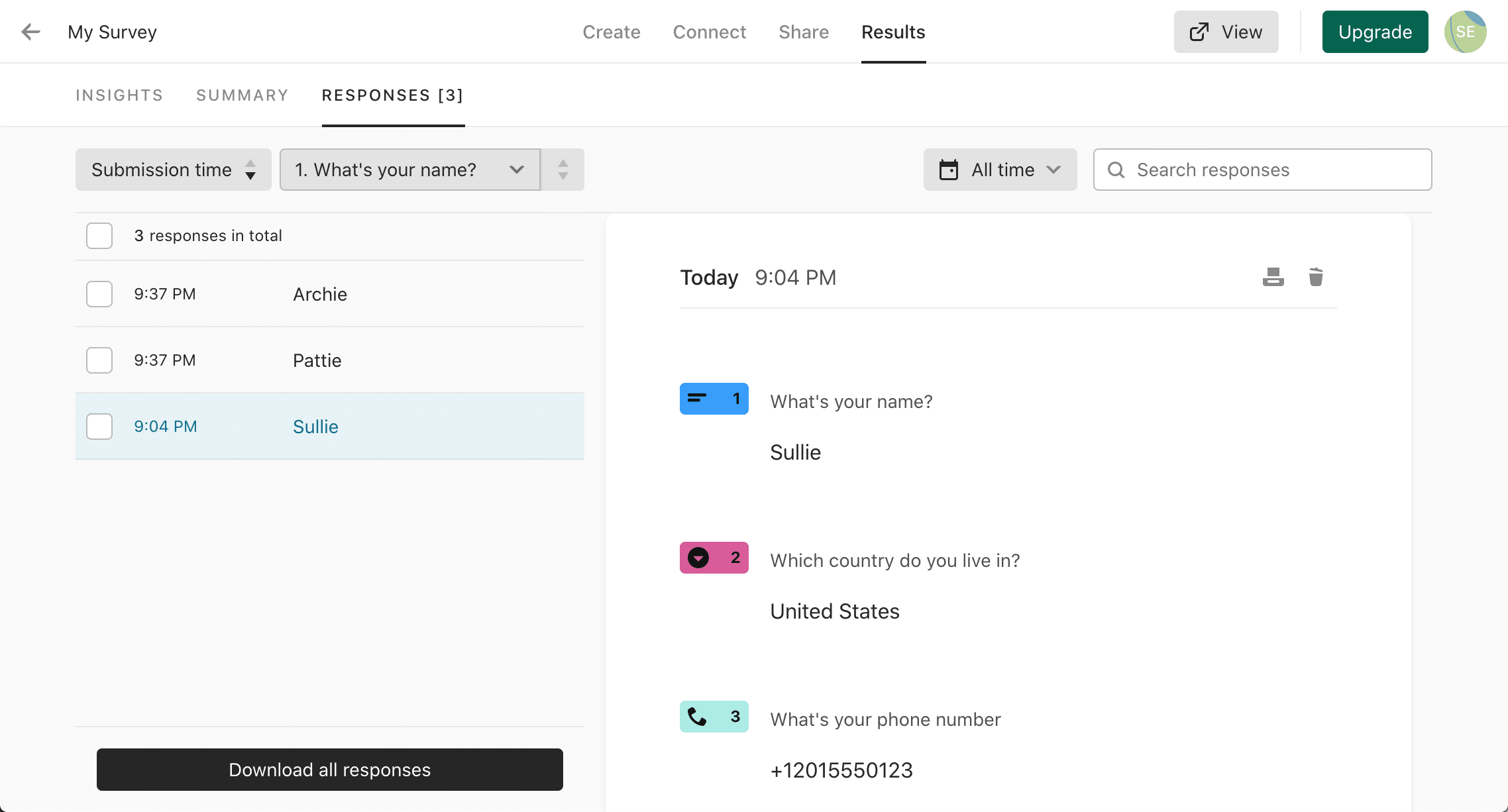Image resolution: width=1508 pixels, height=812 pixels.
Task: Click the Search responses input field
Action: 1262,169
